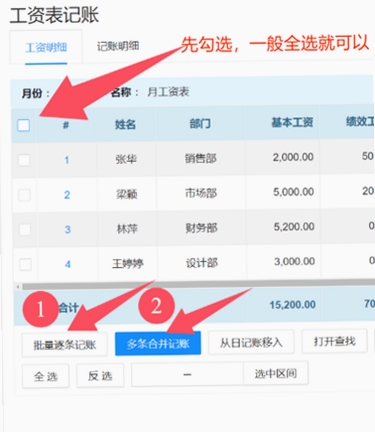Image resolution: width=375 pixels, height=432 pixels.
Task: Click the 多条合并记账 button
Action: (158, 343)
